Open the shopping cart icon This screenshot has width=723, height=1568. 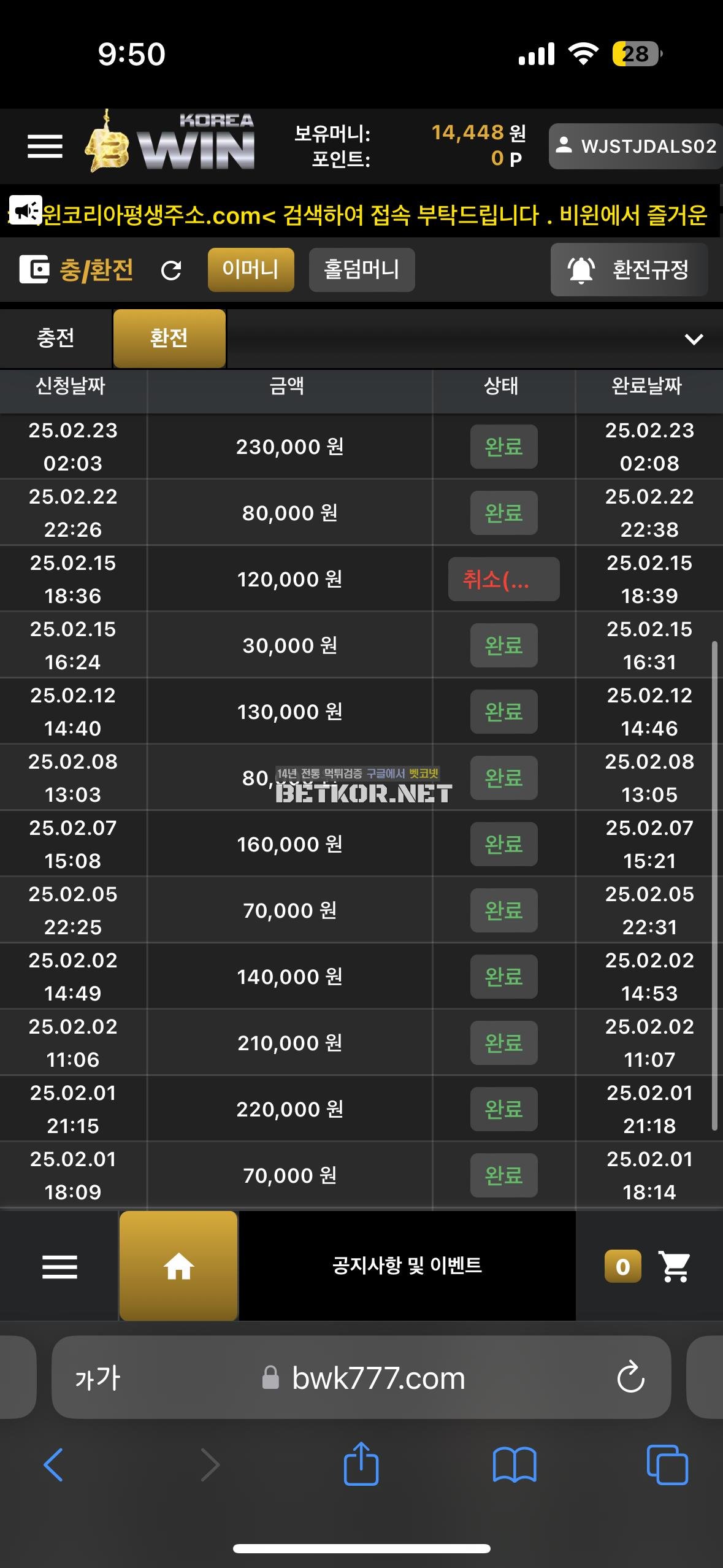[675, 1266]
